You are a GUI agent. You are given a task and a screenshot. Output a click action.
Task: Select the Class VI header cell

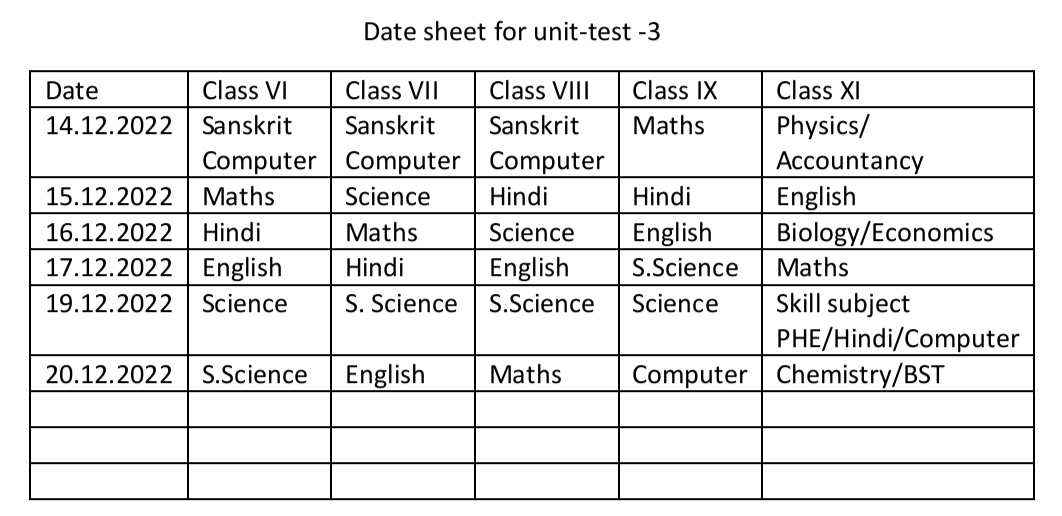coord(259,89)
